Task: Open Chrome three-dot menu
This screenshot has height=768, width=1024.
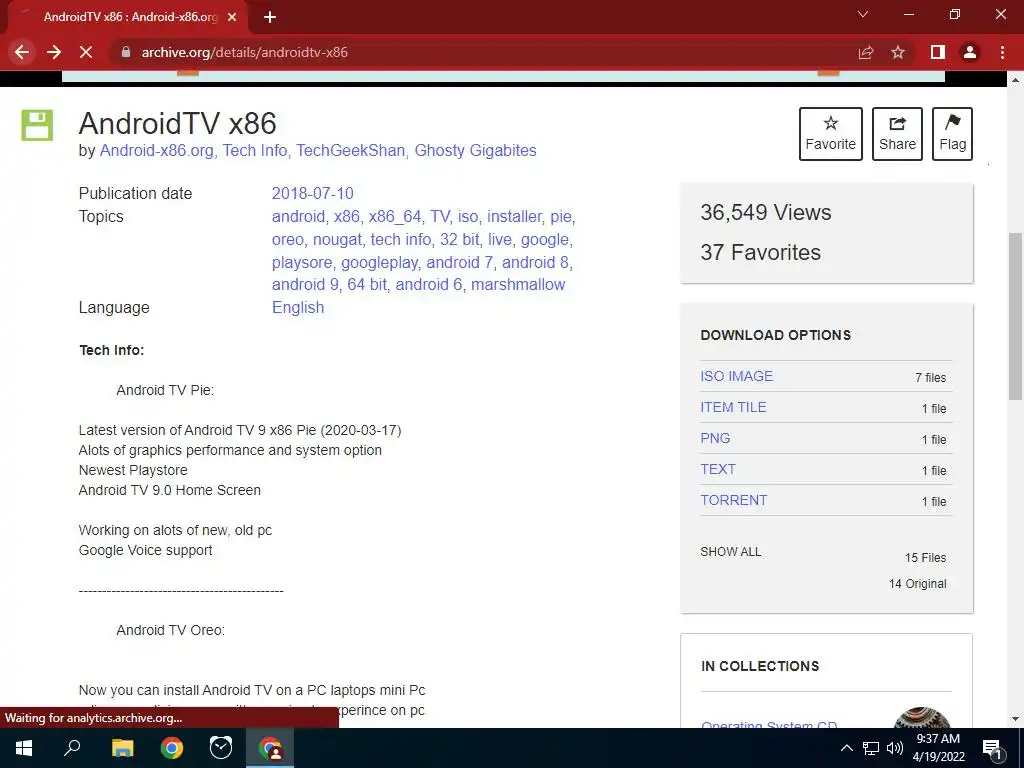Action: (1002, 52)
